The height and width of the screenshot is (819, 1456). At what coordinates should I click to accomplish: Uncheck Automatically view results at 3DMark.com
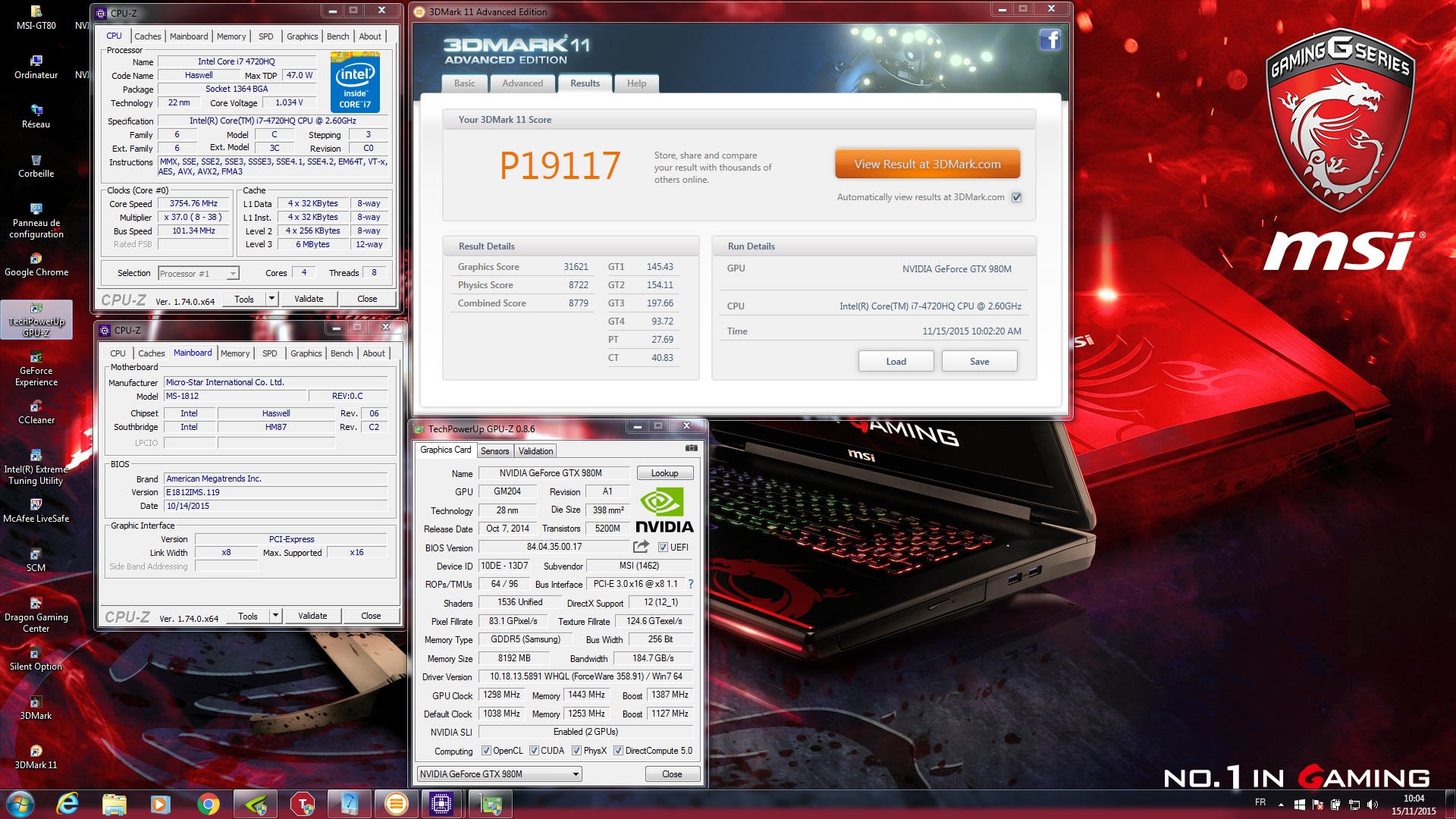tap(1017, 197)
